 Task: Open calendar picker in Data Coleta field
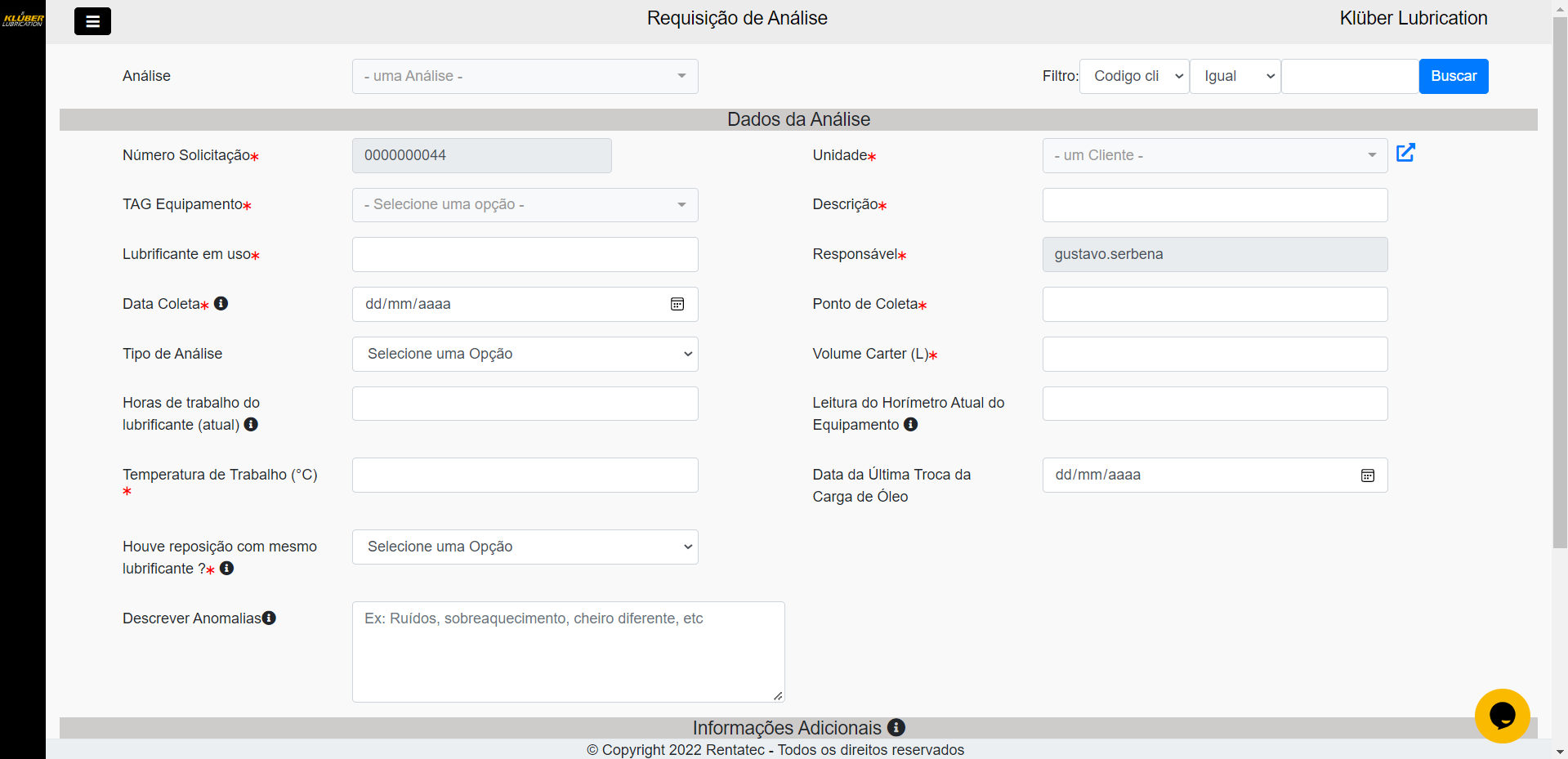click(x=677, y=304)
